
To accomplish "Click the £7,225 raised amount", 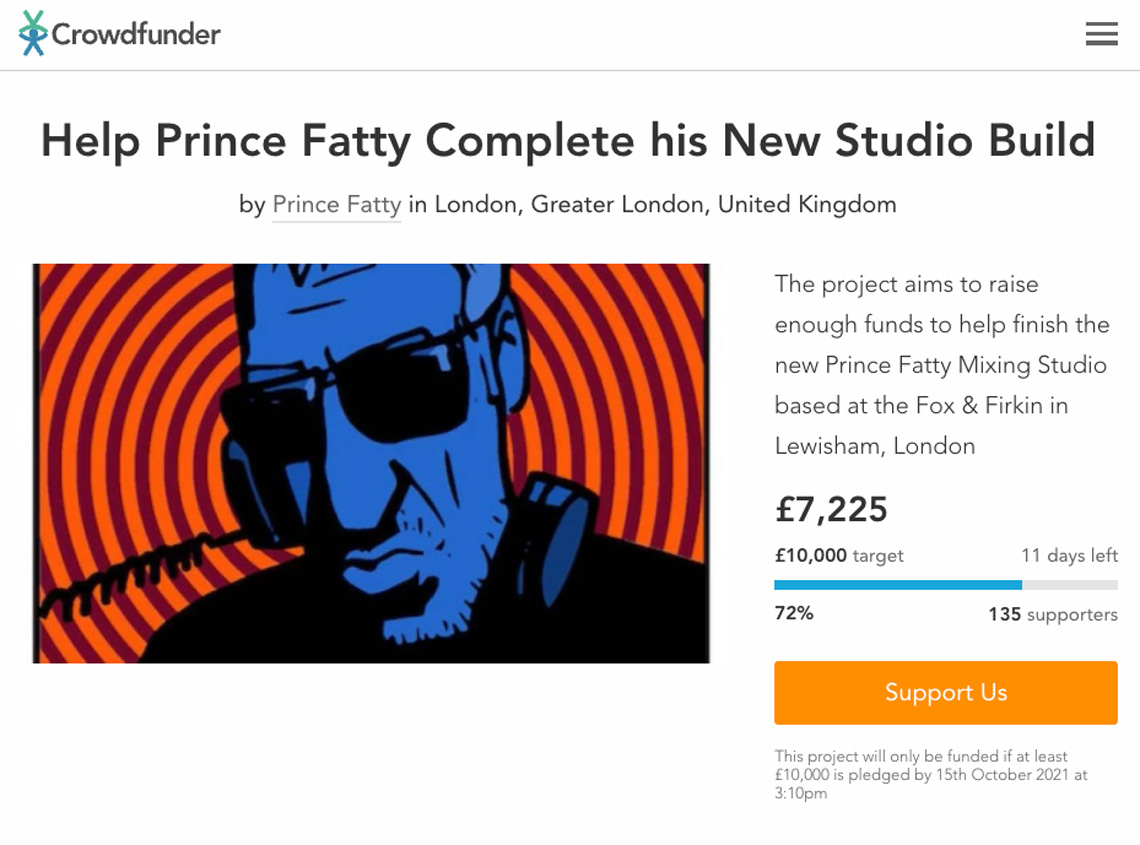I will (x=831, y=509).
